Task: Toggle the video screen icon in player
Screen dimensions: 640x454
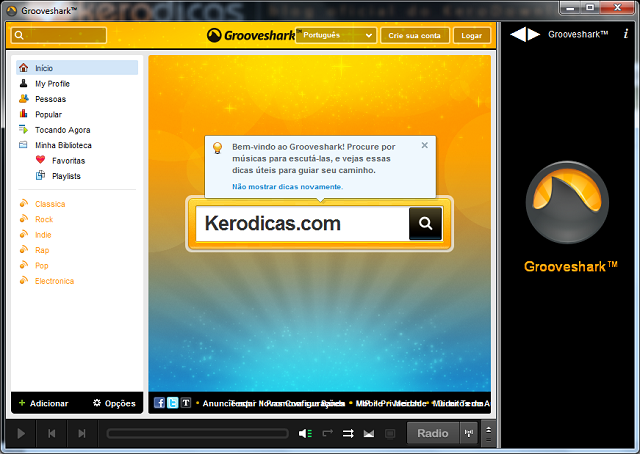Action: (x=390, y=434)
